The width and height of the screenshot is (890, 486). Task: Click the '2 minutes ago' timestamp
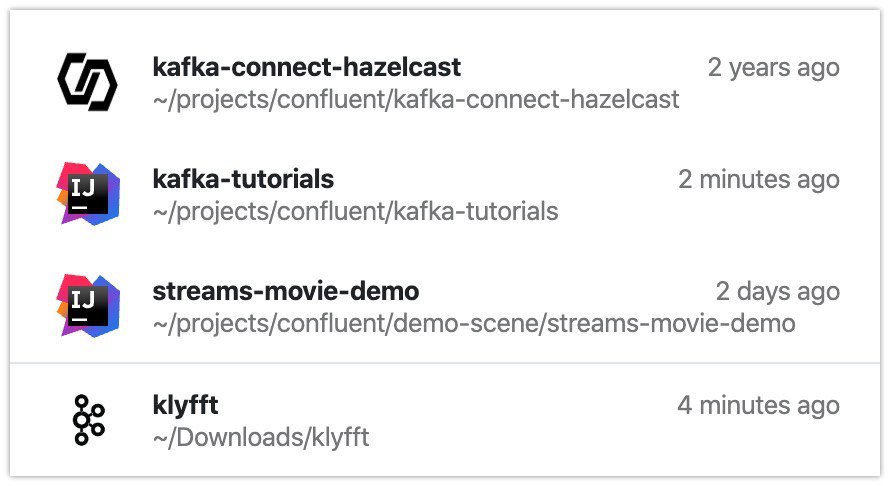coord(759,179)
